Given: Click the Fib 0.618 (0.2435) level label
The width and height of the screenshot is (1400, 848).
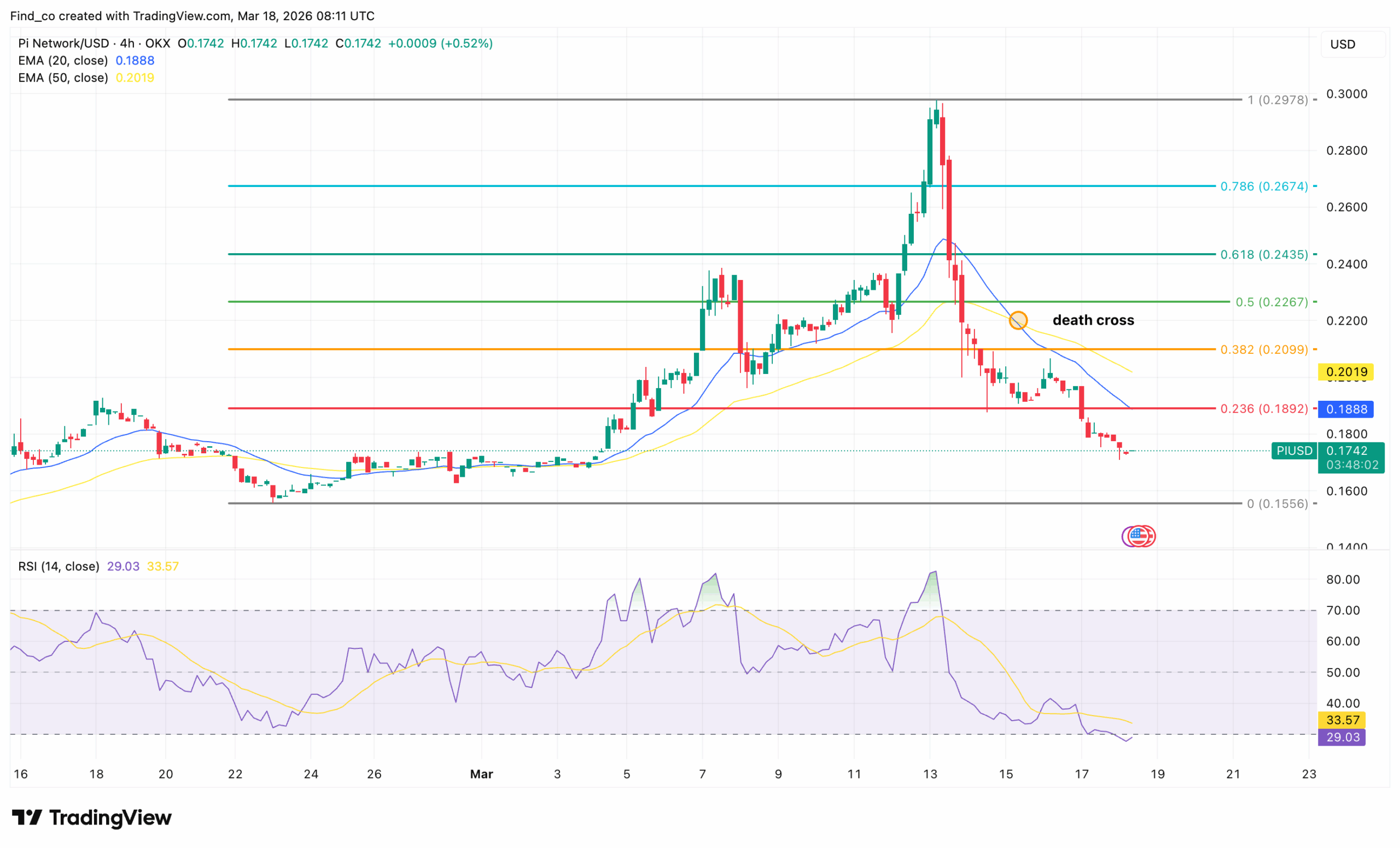Looking at the screenshot, I should click(x=1264, y=254).
